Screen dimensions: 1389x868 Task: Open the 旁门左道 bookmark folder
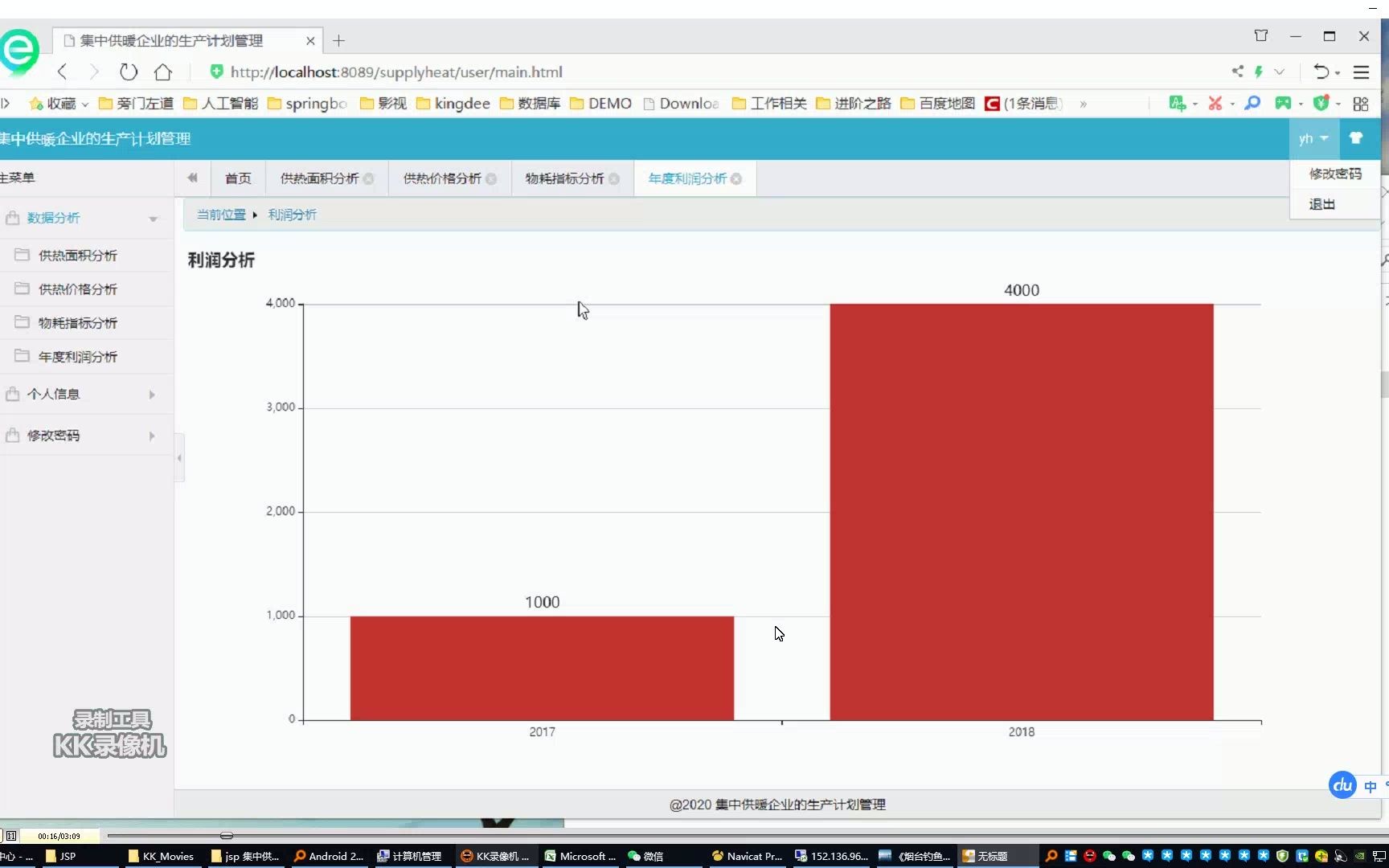point(136,104)
